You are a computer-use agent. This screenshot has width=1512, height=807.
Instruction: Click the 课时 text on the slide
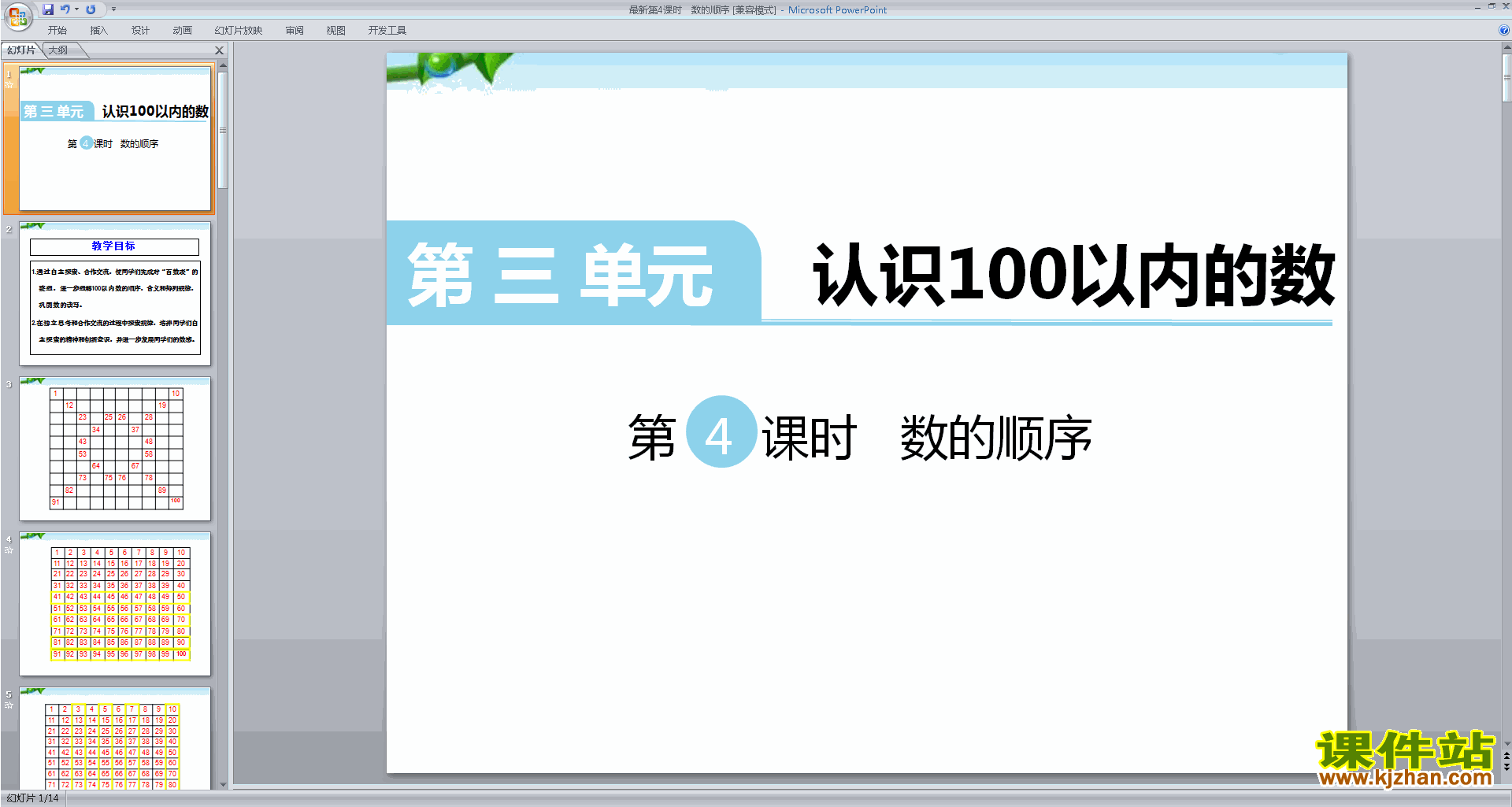809,437
